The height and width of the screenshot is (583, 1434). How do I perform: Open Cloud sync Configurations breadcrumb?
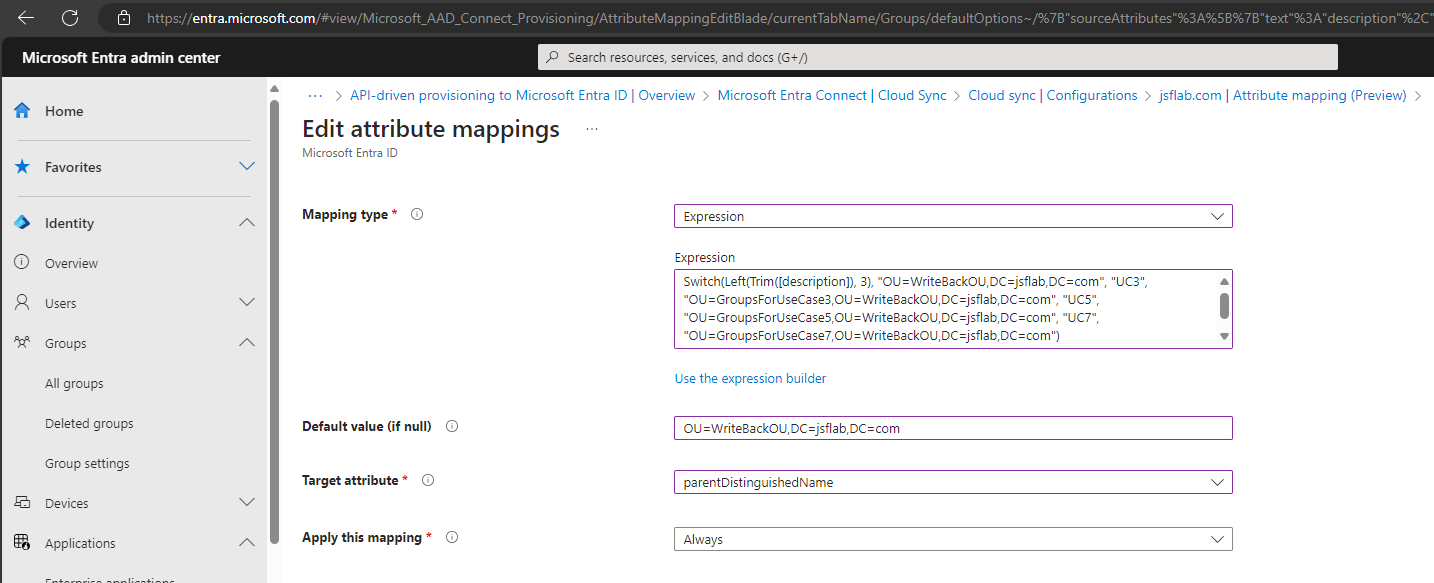(x=1052, y=95)
